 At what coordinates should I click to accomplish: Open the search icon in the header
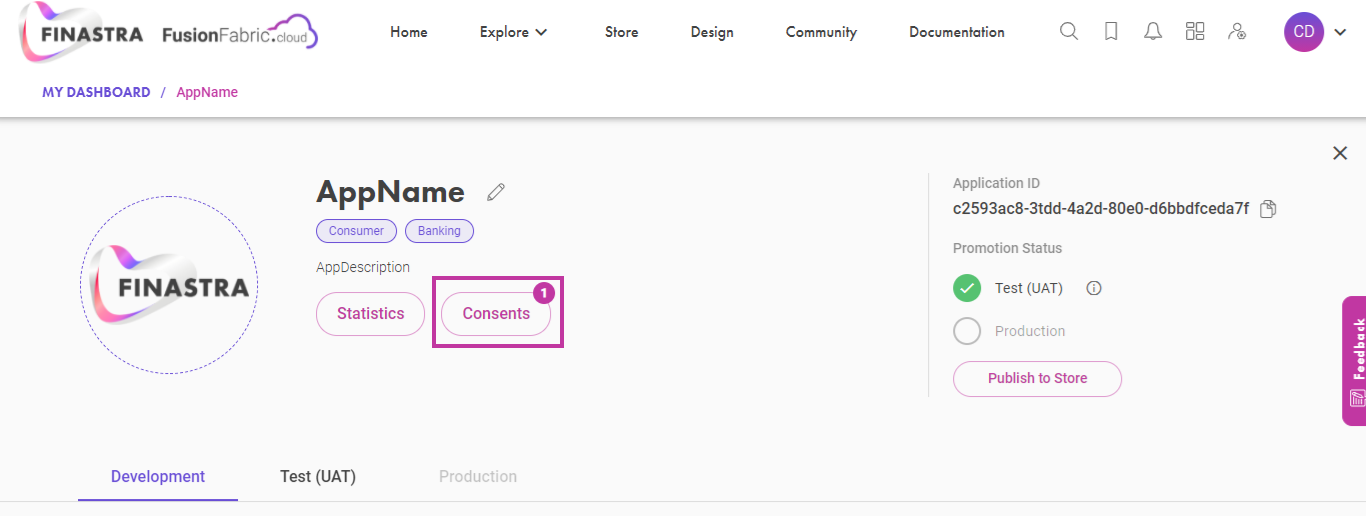coord(1069,31)
